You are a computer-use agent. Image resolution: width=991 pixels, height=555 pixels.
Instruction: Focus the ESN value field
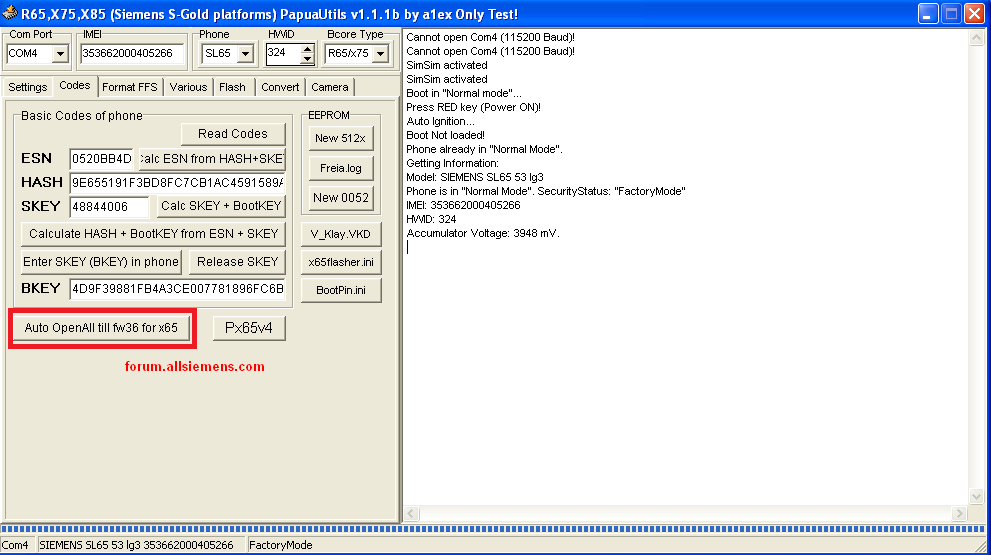pos(102,159)
